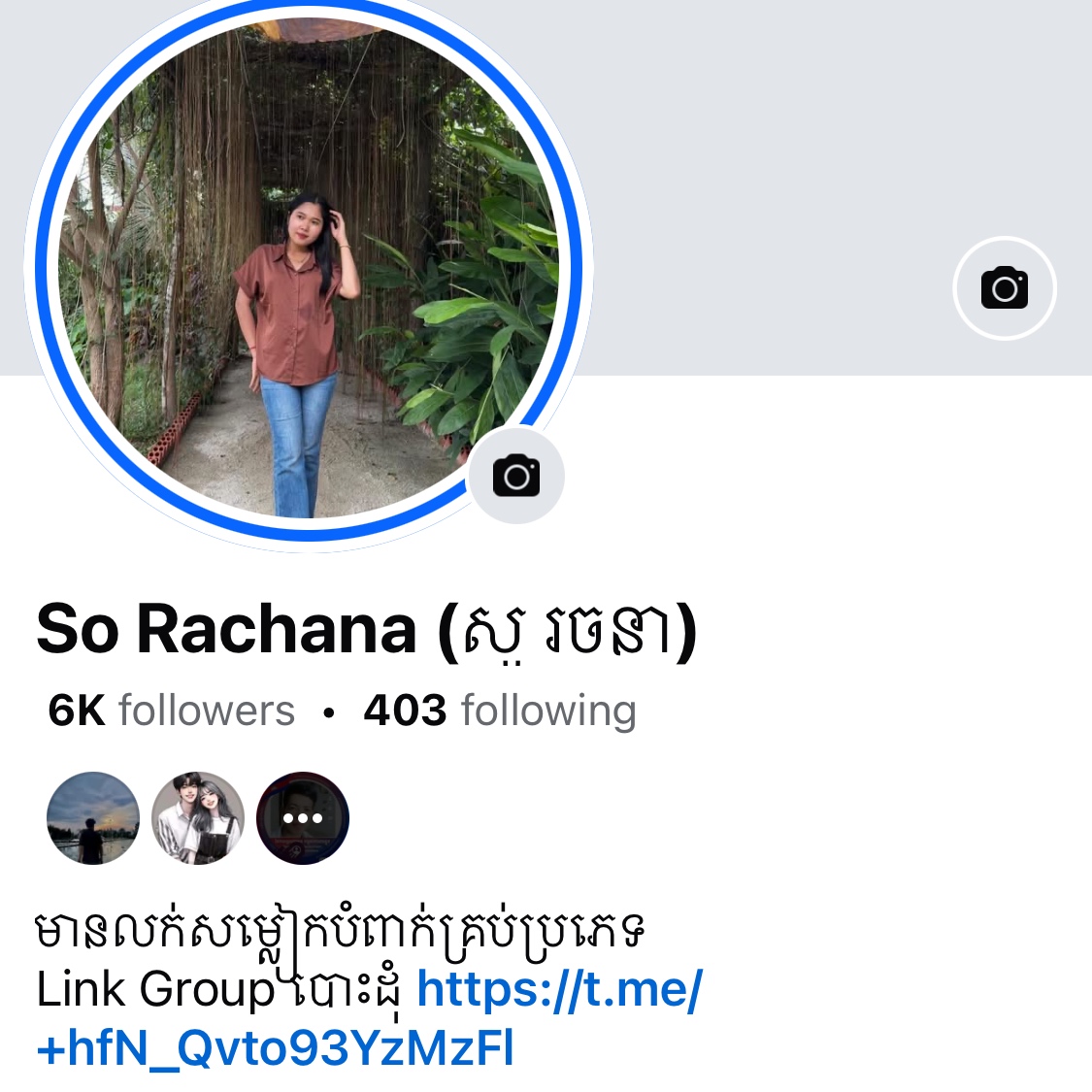
Task: Open the three-dots more followers bubble
Action: pos(302,817)
